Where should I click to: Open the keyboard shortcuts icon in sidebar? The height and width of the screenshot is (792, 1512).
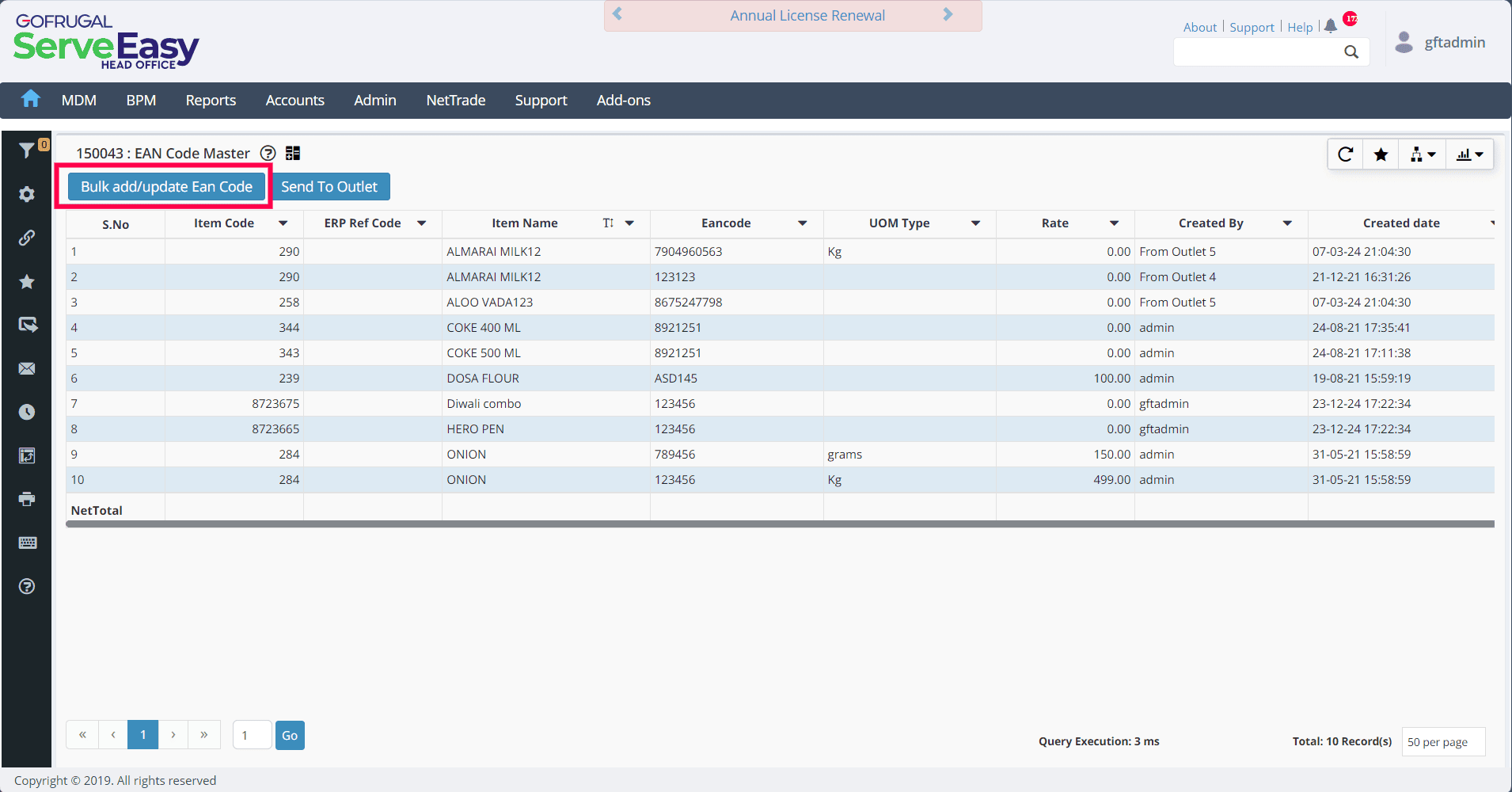tap(27, 543)
